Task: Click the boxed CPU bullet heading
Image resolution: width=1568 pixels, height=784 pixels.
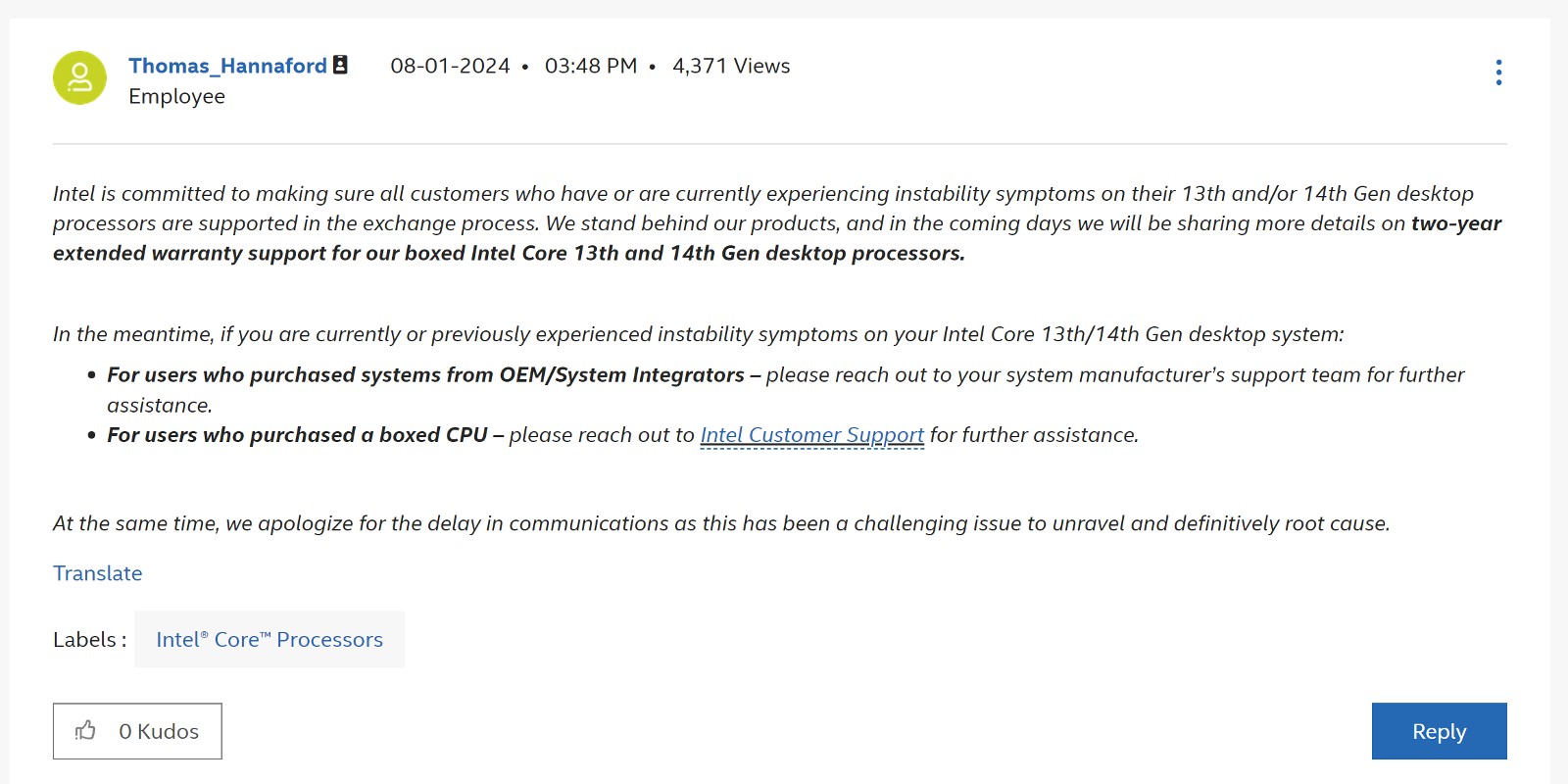Action: [x=305, y=435]
